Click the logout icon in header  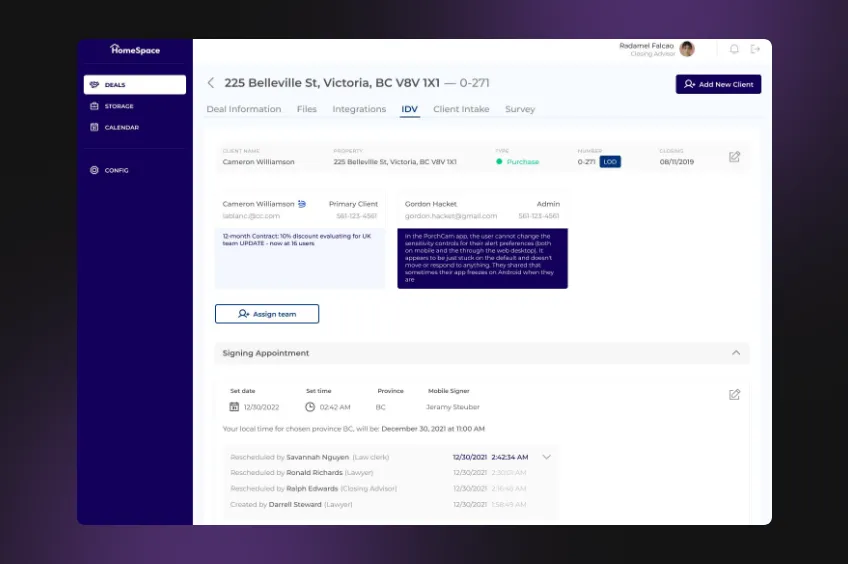coord(755,49)
